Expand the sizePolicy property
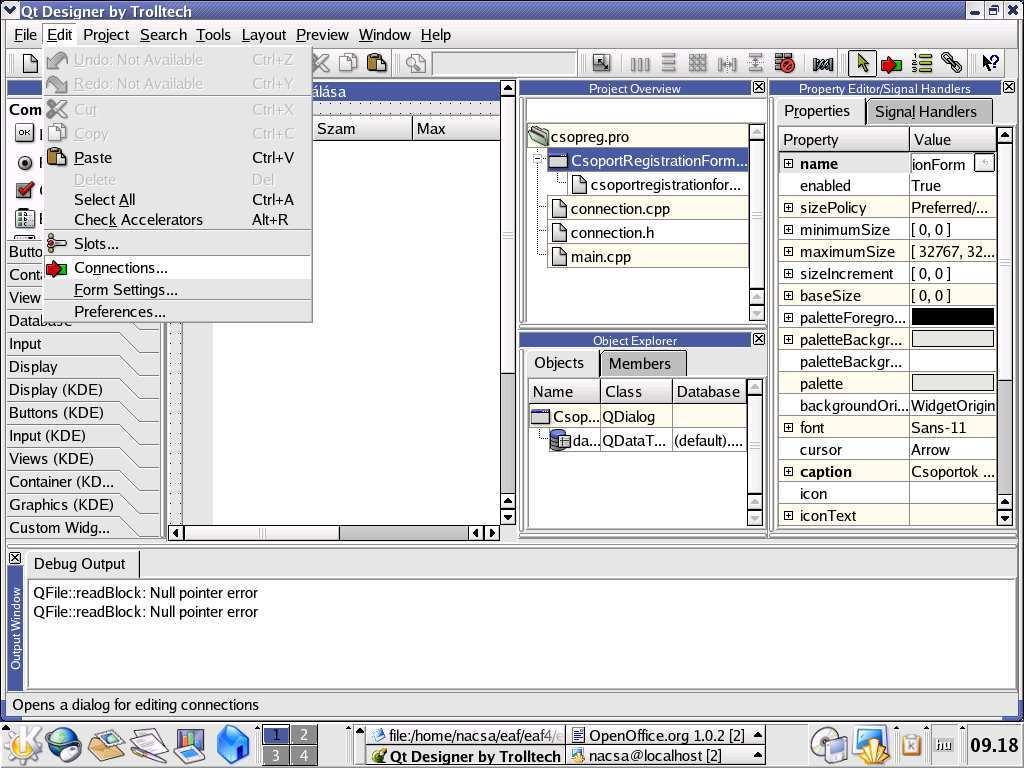Viewport: 1024px width, 768px height. pos(788,207)
